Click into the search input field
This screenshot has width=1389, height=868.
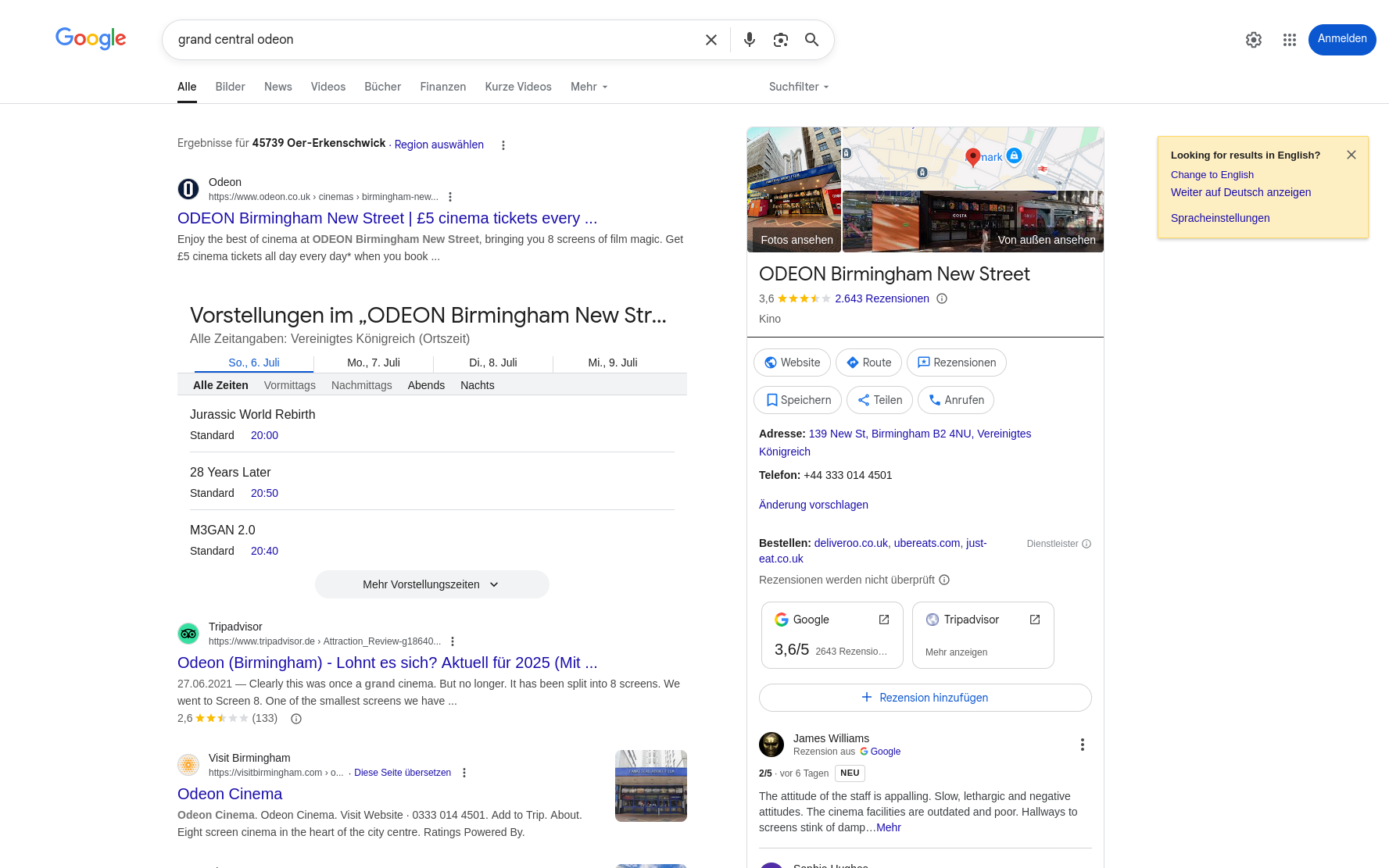[434, 40]
